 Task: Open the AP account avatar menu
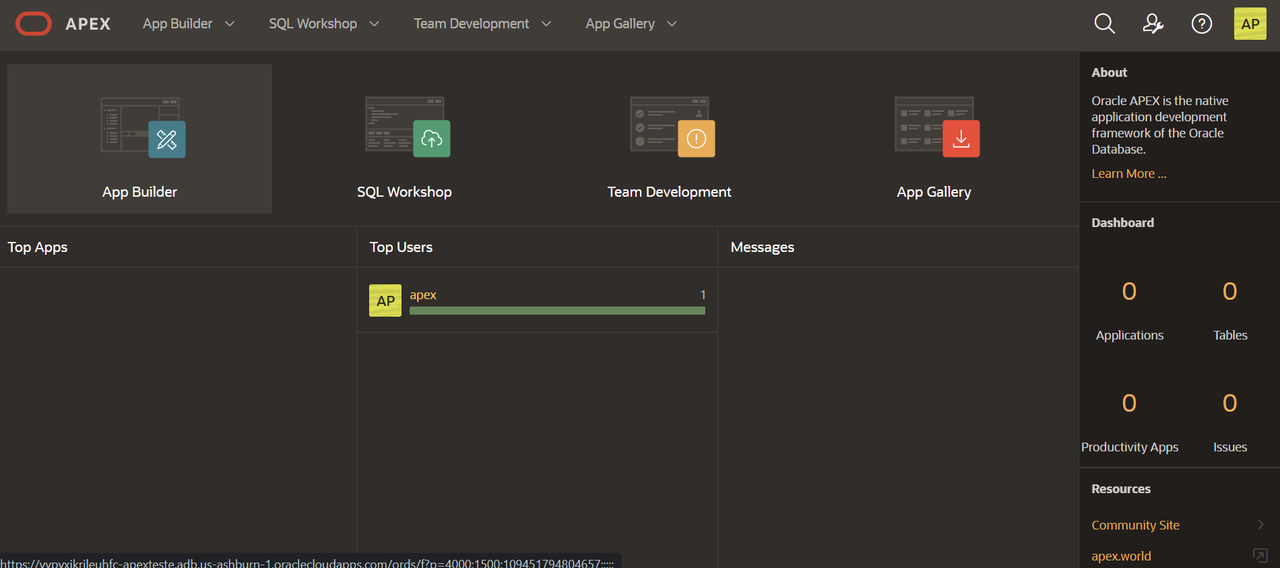click(1250, 24)
